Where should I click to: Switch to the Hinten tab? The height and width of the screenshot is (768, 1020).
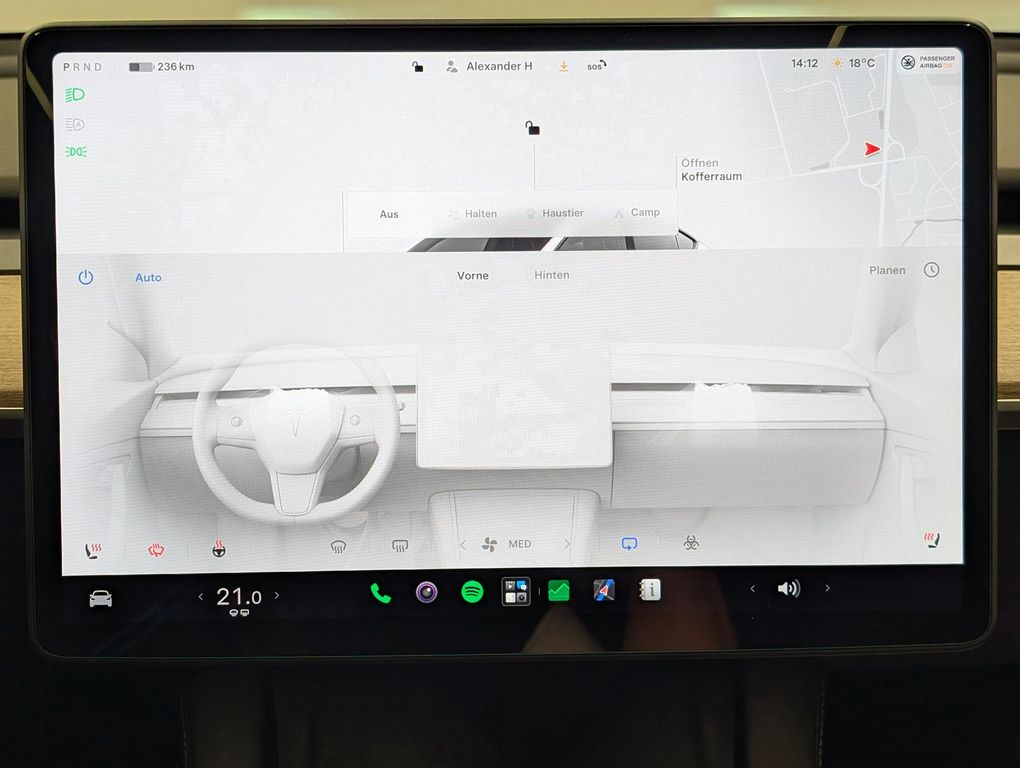(552, 275)
